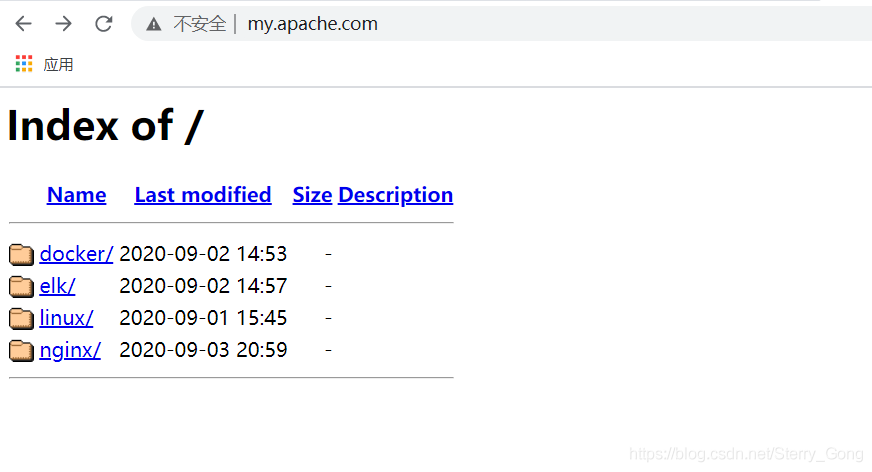Viewport: 872px width, 472px height.
Task: Go back using the browser back arrow
Action: coord(23,23)
